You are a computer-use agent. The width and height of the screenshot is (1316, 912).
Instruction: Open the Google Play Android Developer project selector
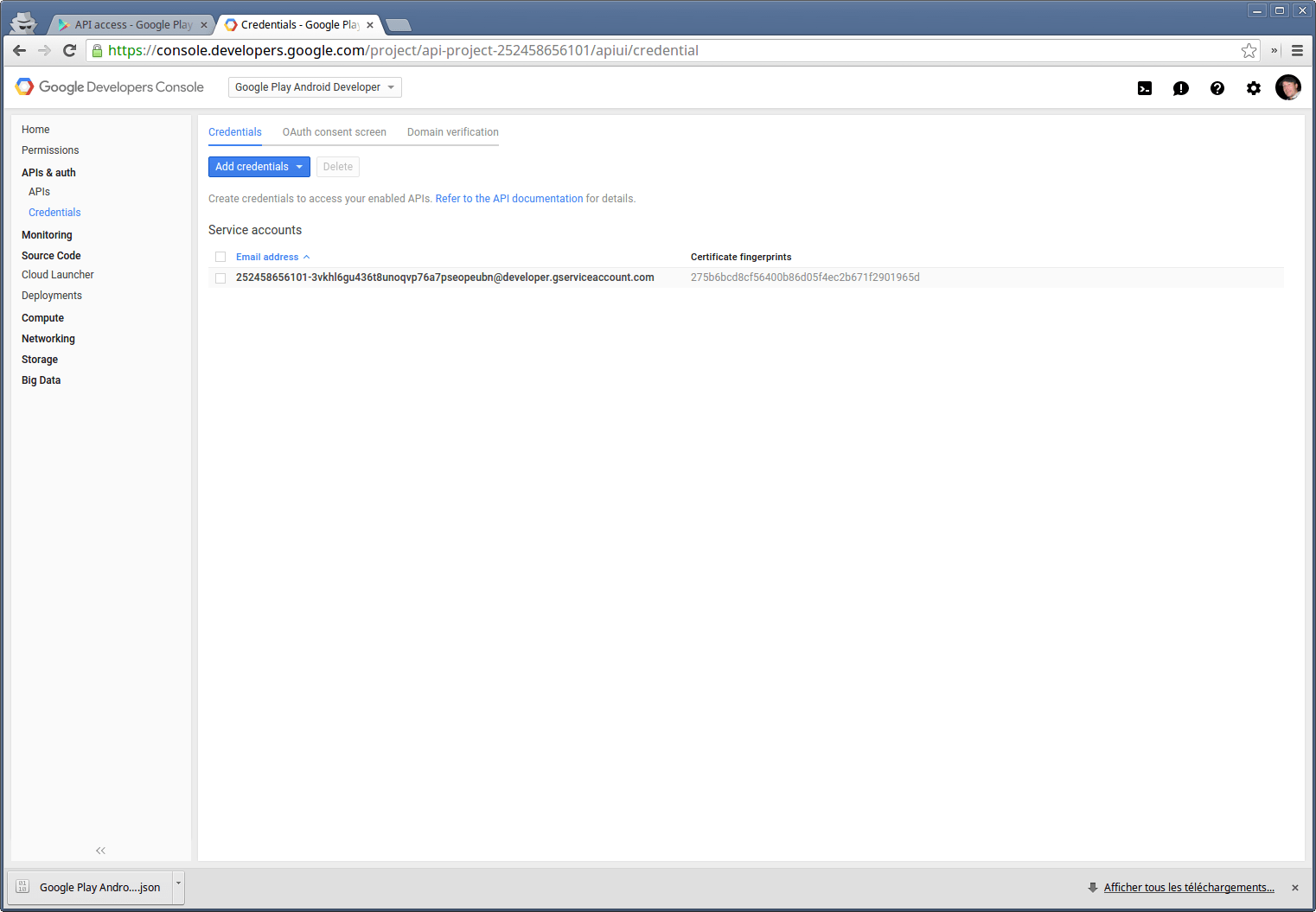pos(315,87)
